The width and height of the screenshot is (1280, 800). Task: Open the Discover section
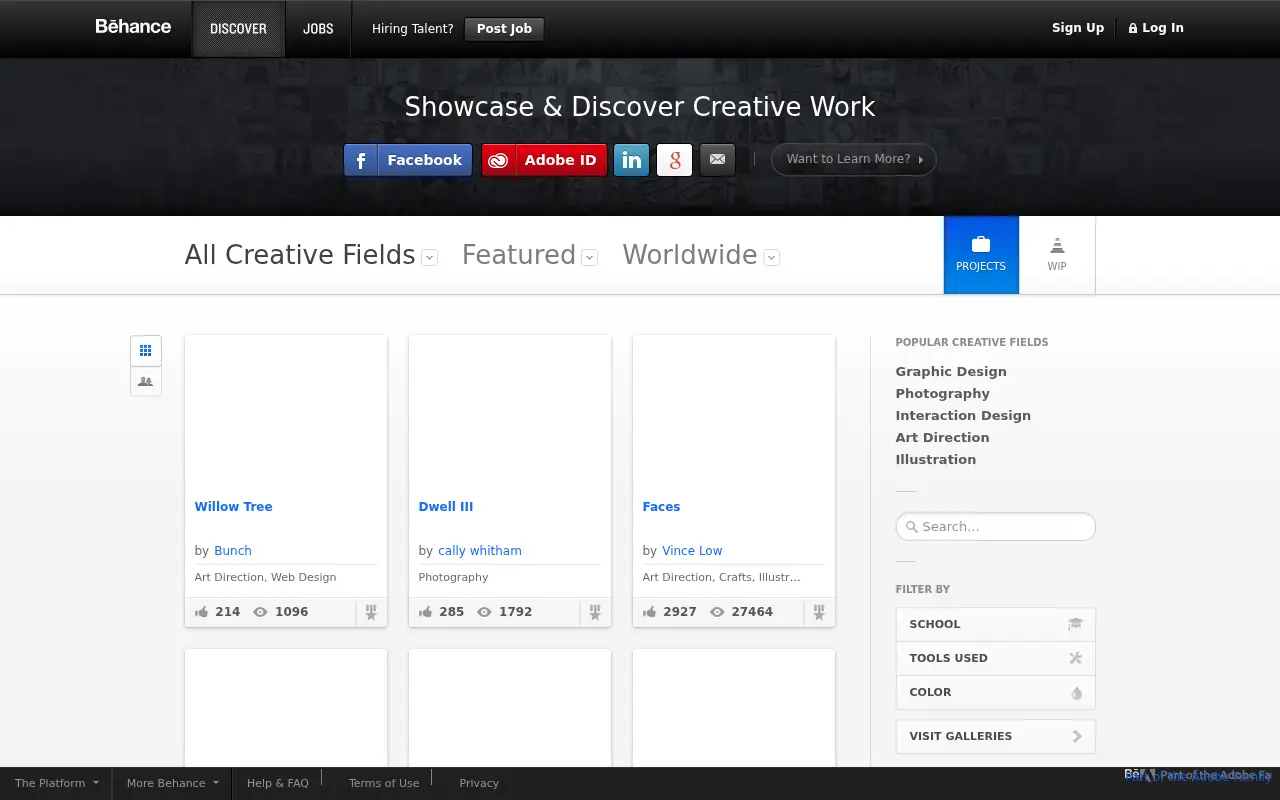coord(238,29)
